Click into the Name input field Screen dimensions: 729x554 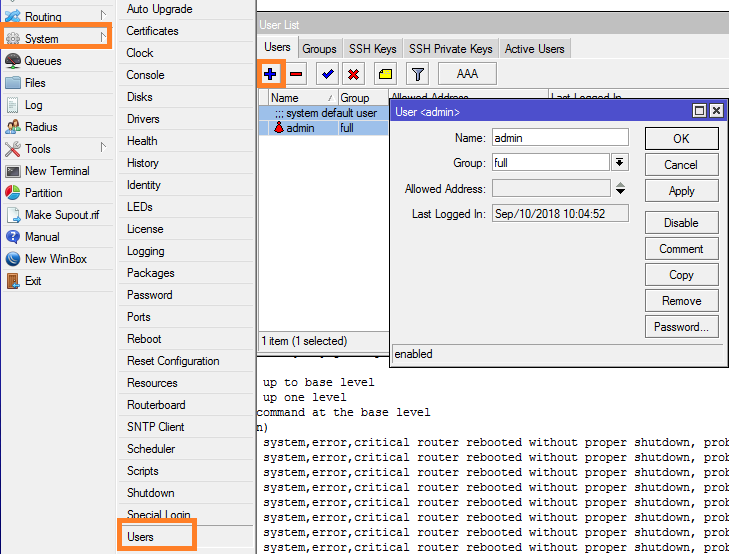click(560, 138)
